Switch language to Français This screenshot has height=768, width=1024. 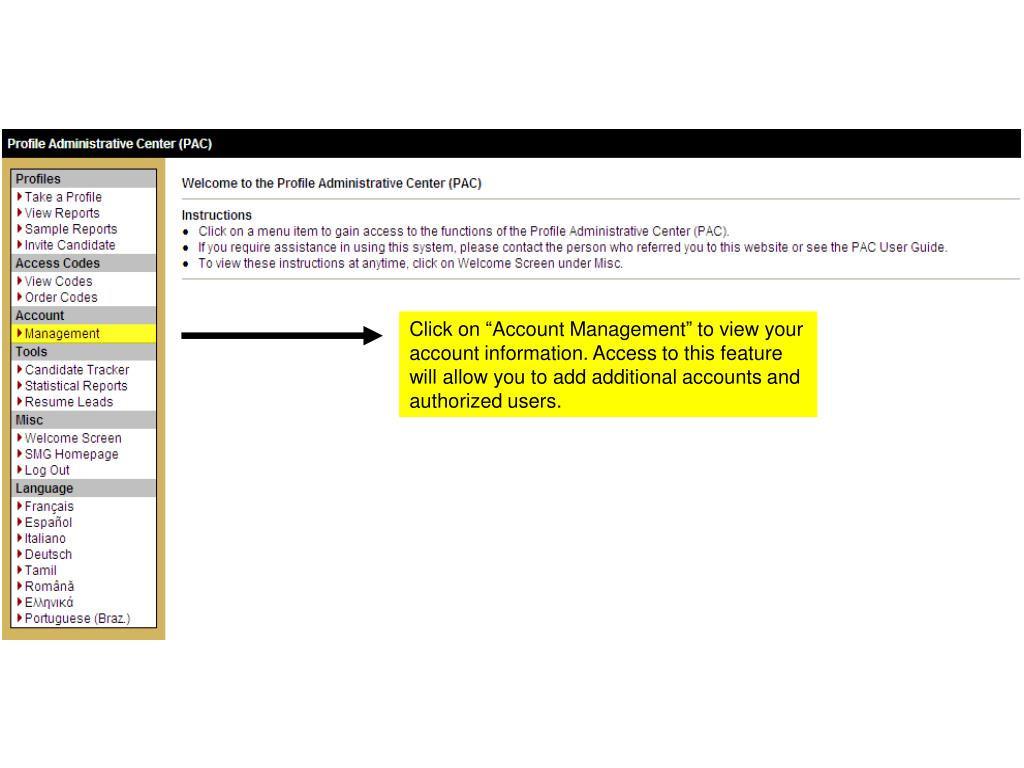pyautogui.click(x=50, y=507)
